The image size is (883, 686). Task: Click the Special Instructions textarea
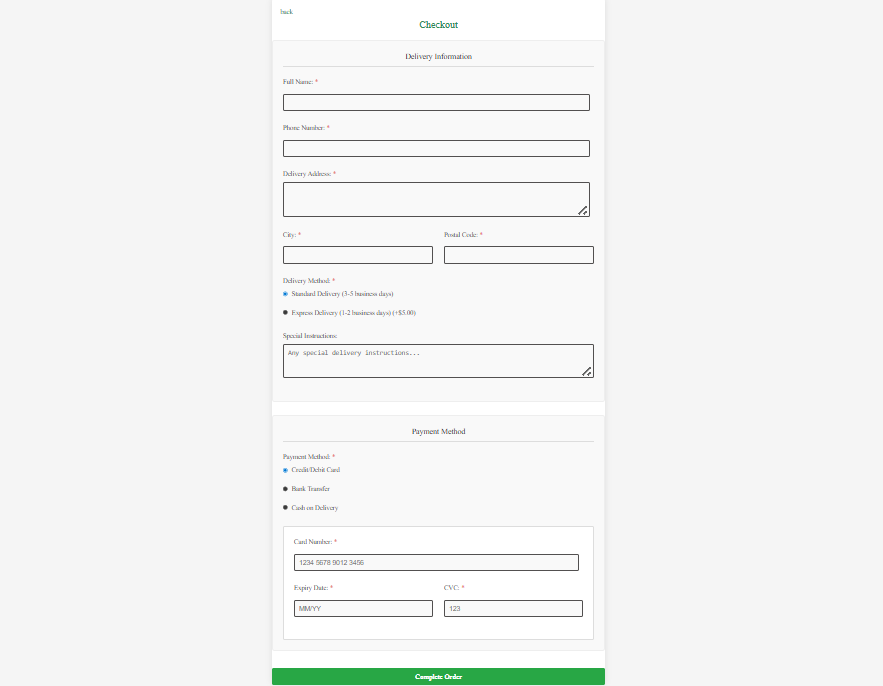[x=438, y=361]
